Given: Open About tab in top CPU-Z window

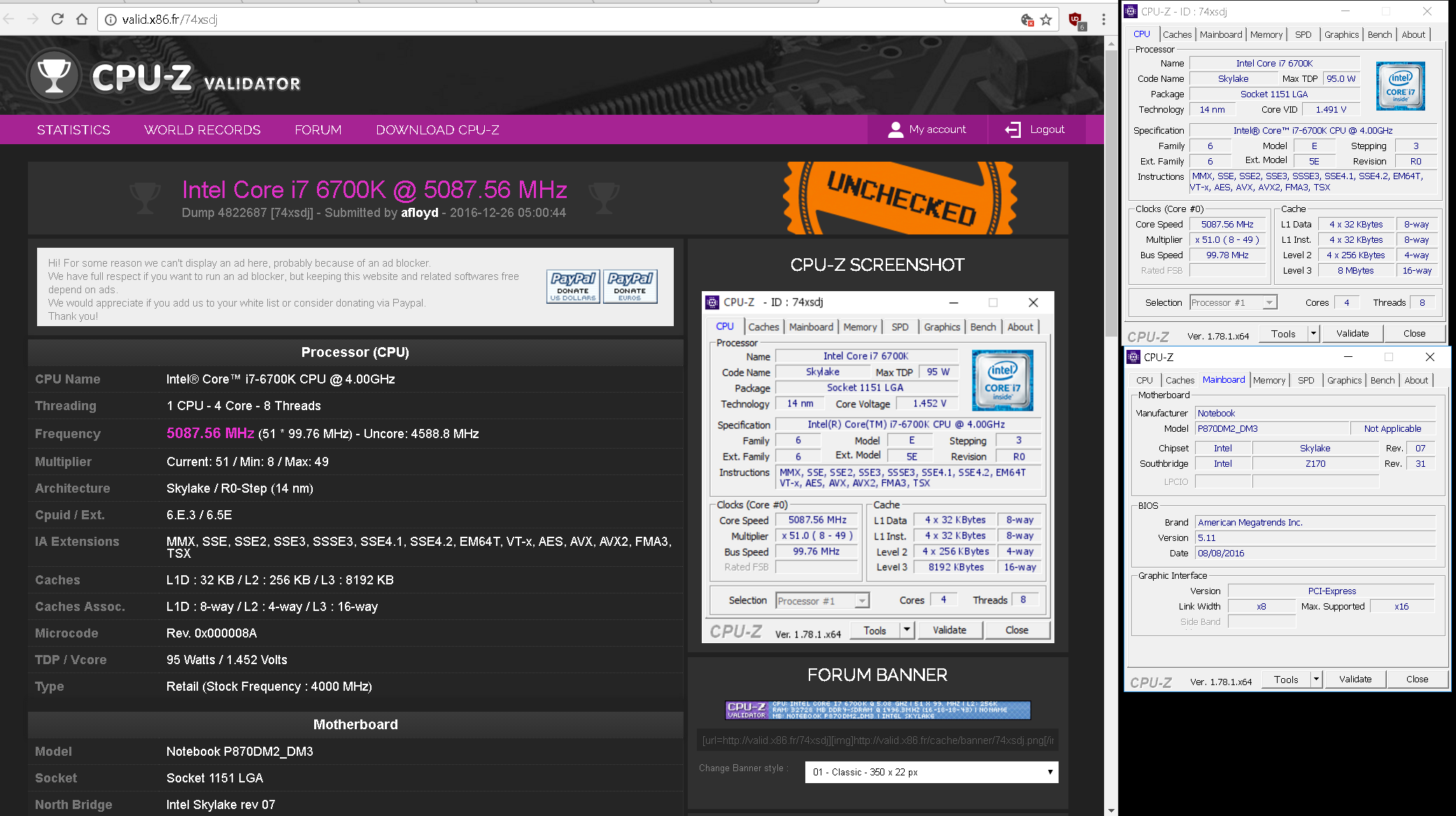Looking at the screenshot, I should click(x=1413, y=34).
